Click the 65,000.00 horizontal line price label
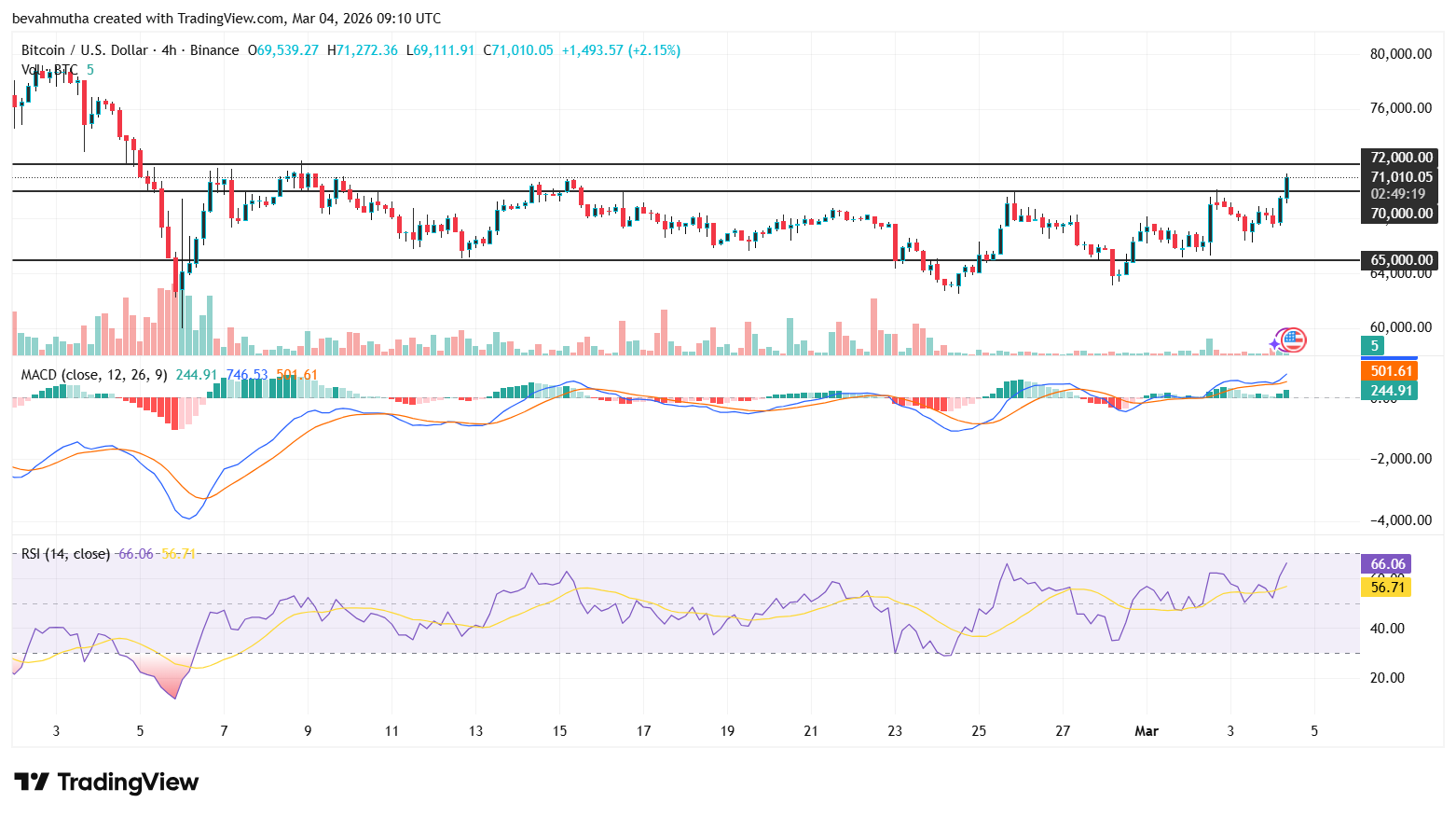The image size is (1456, 817). pyautogui.click(x=1400, y=260)
